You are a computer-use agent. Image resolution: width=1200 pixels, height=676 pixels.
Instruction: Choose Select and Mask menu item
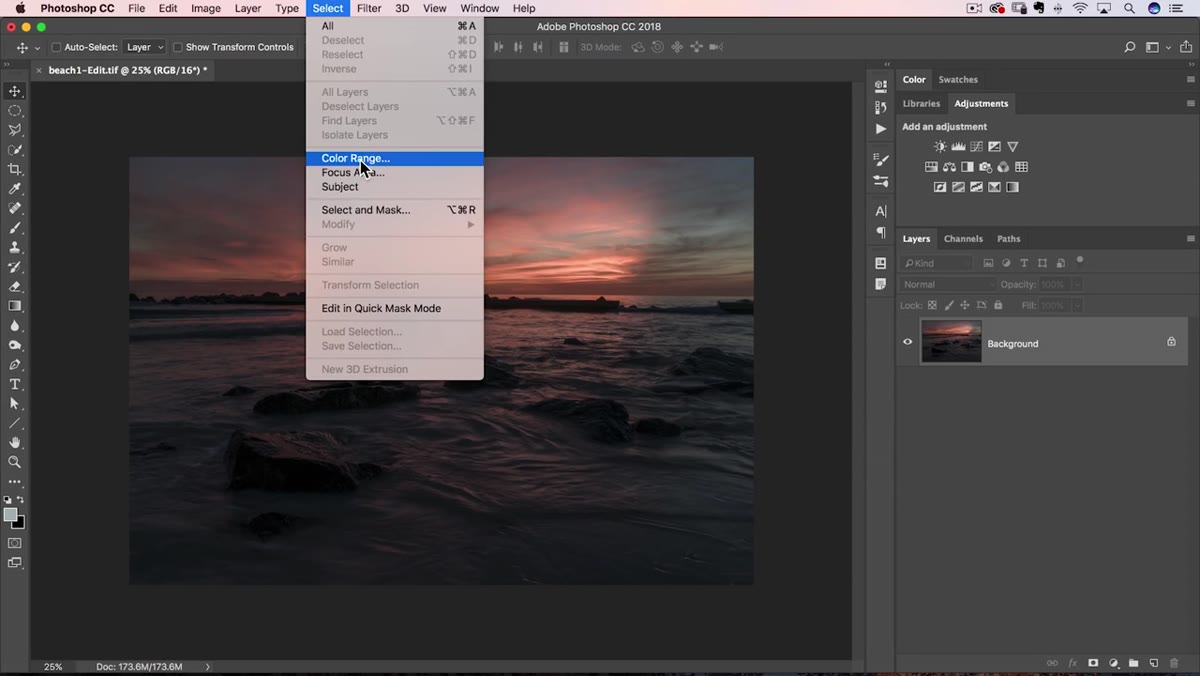point(394,210)
